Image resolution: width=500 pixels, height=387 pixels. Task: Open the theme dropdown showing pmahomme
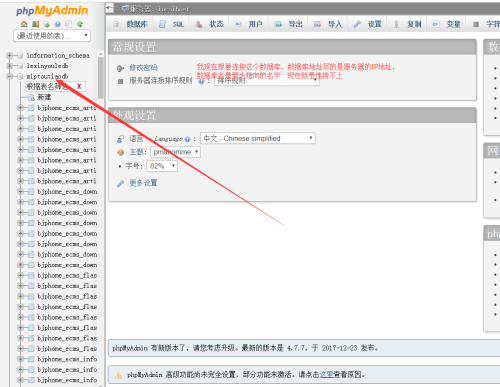(x=175, y=152)
